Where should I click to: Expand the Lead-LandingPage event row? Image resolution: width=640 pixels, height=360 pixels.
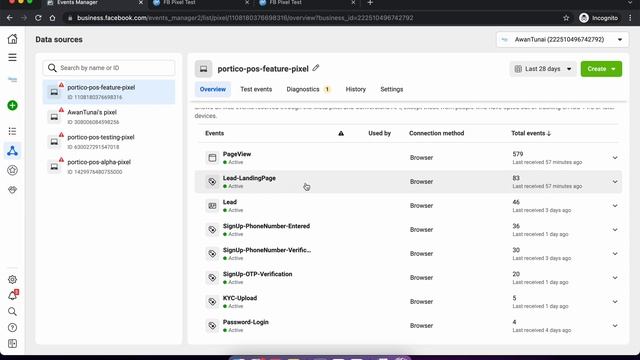click(615, 182)
